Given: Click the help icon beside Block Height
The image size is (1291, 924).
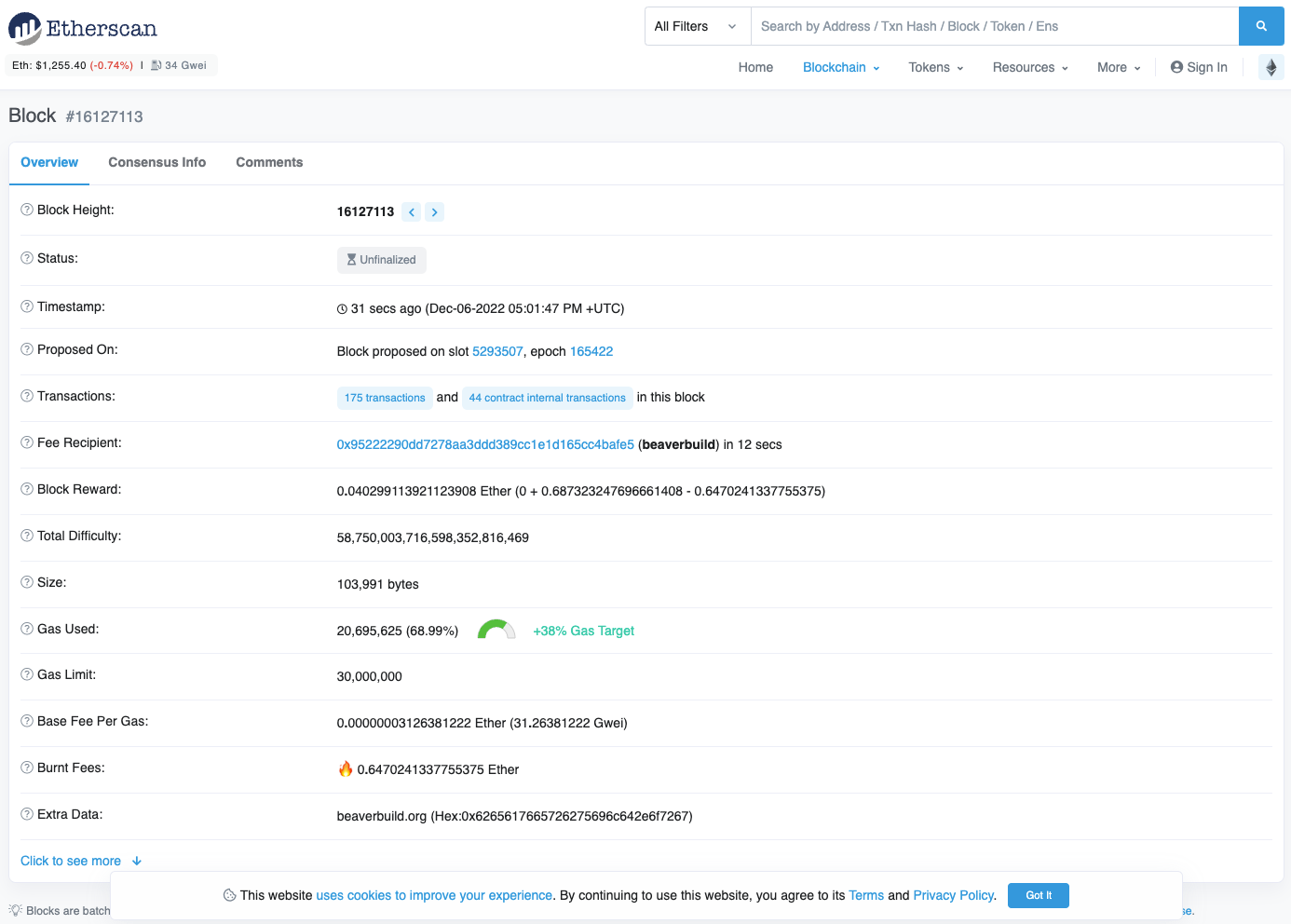Looking at the screenshot, I should tap(25, 210).
